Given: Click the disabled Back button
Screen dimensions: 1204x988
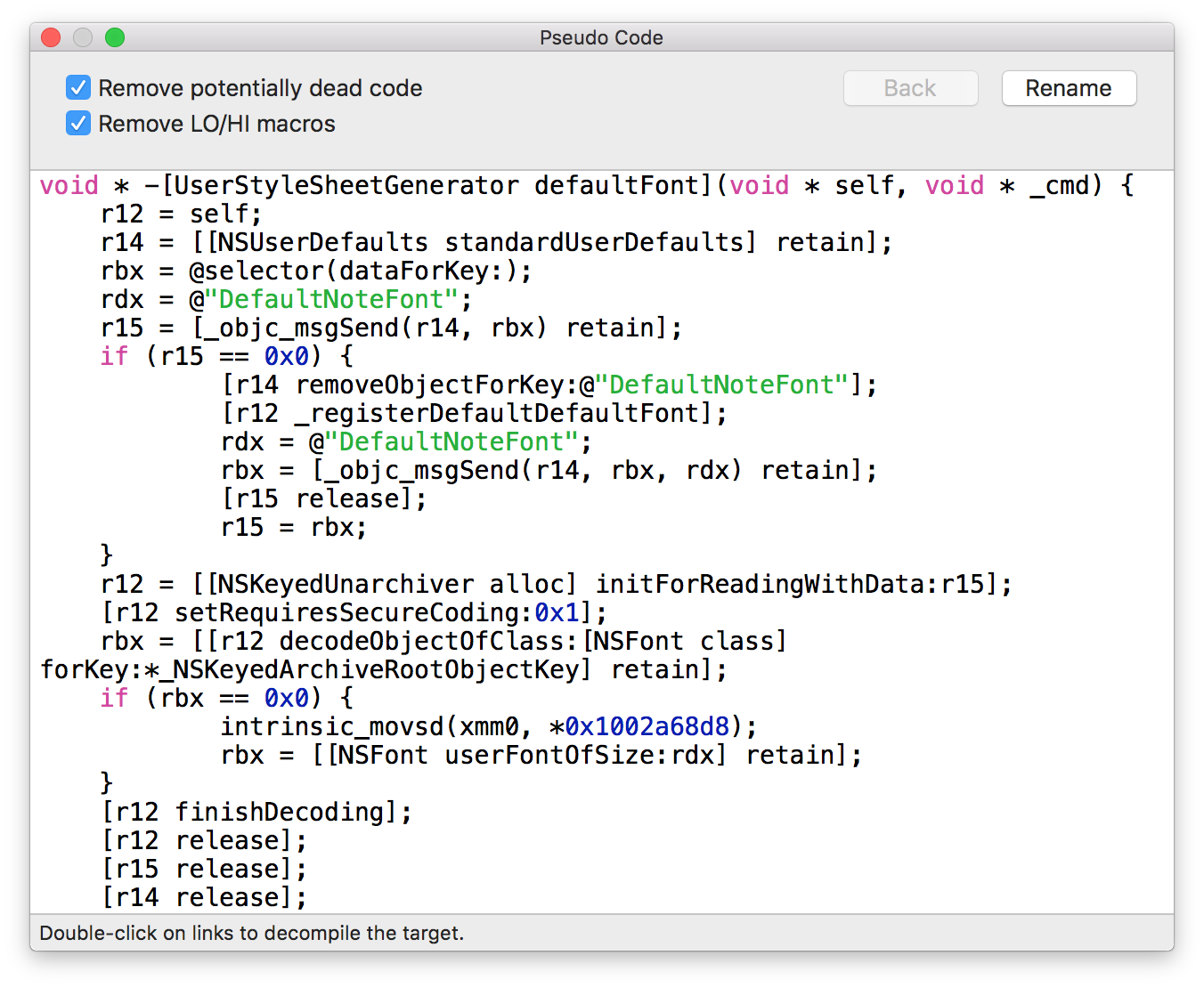Looking at the screenshot, I should (910, 88).
